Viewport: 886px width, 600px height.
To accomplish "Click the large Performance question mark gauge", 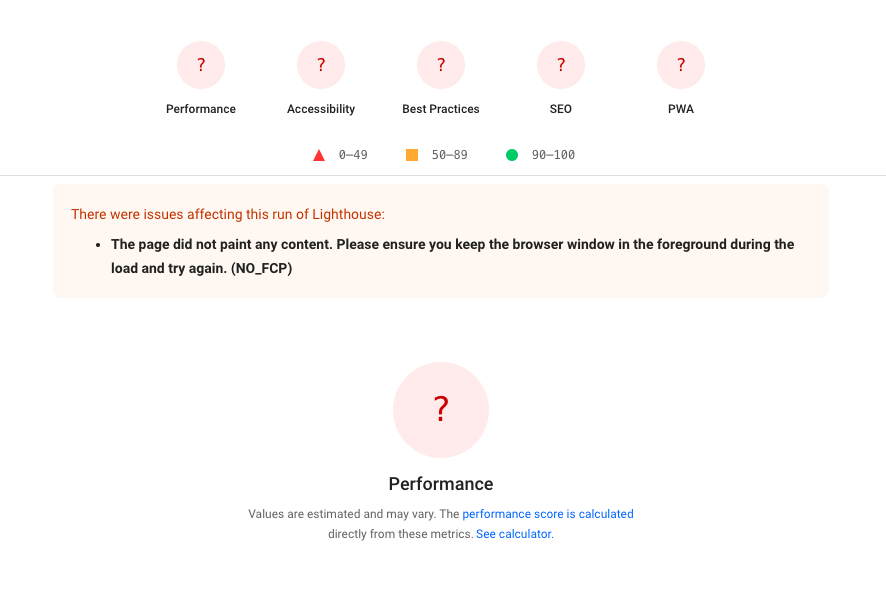I will click(441, 410).
